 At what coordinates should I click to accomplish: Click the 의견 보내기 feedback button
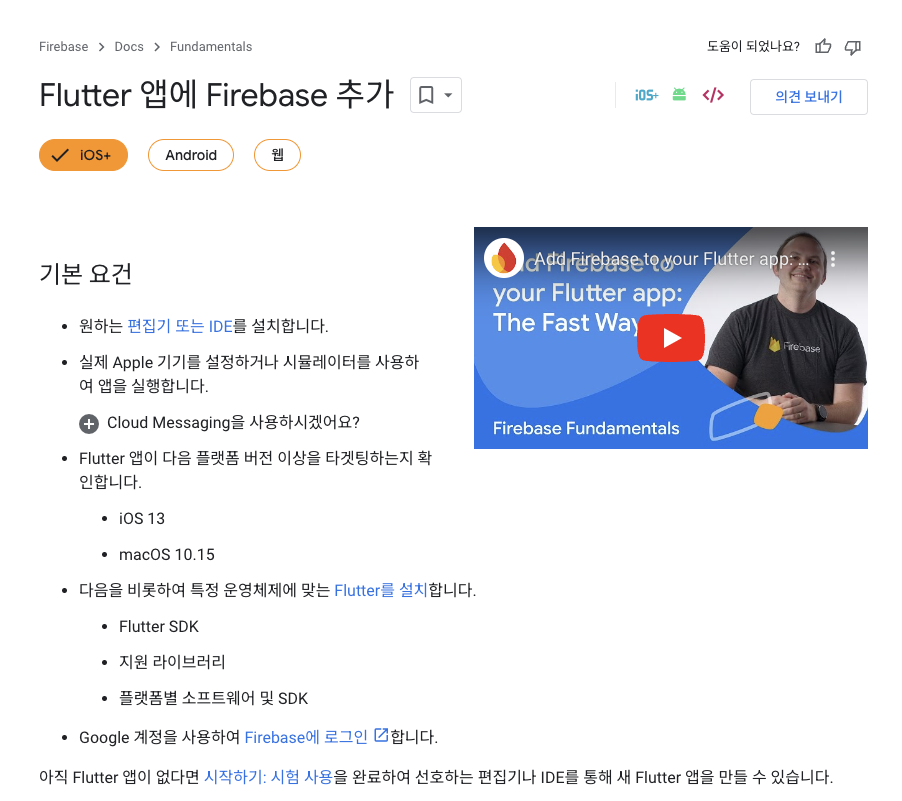coord(809,97)
